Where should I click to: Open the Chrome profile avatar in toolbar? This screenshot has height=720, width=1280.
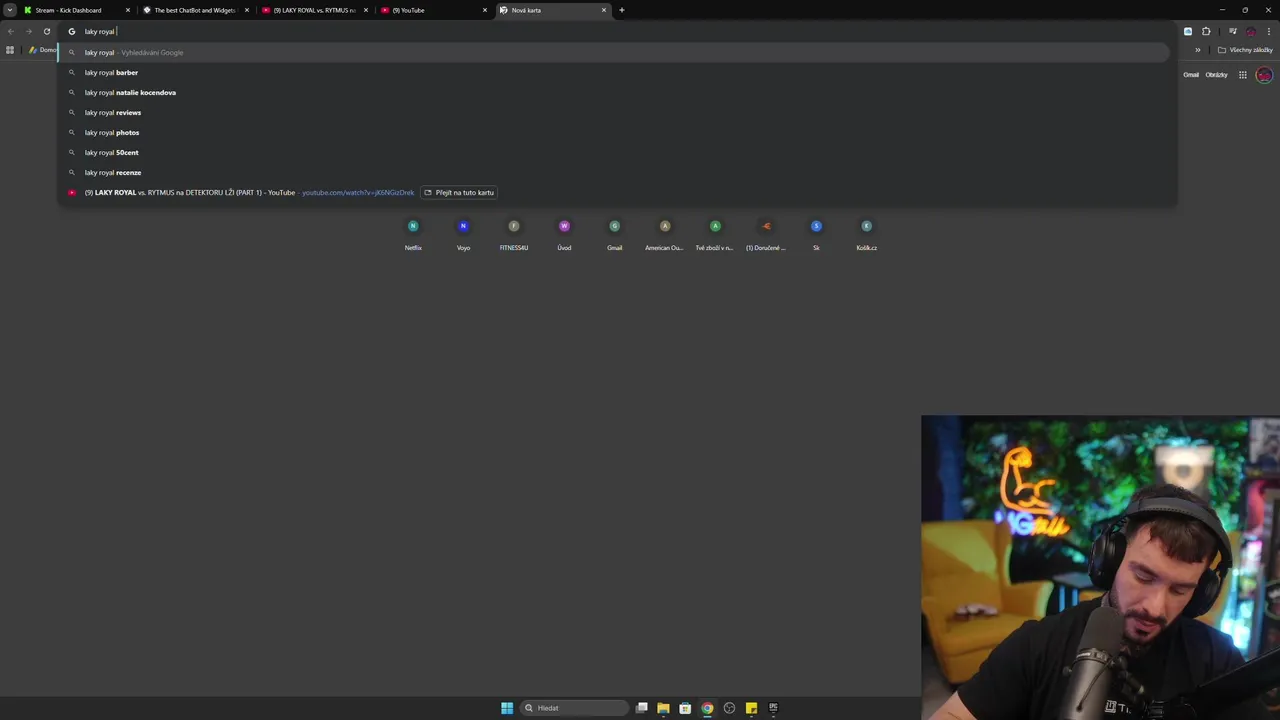[x=1250, y=31]
